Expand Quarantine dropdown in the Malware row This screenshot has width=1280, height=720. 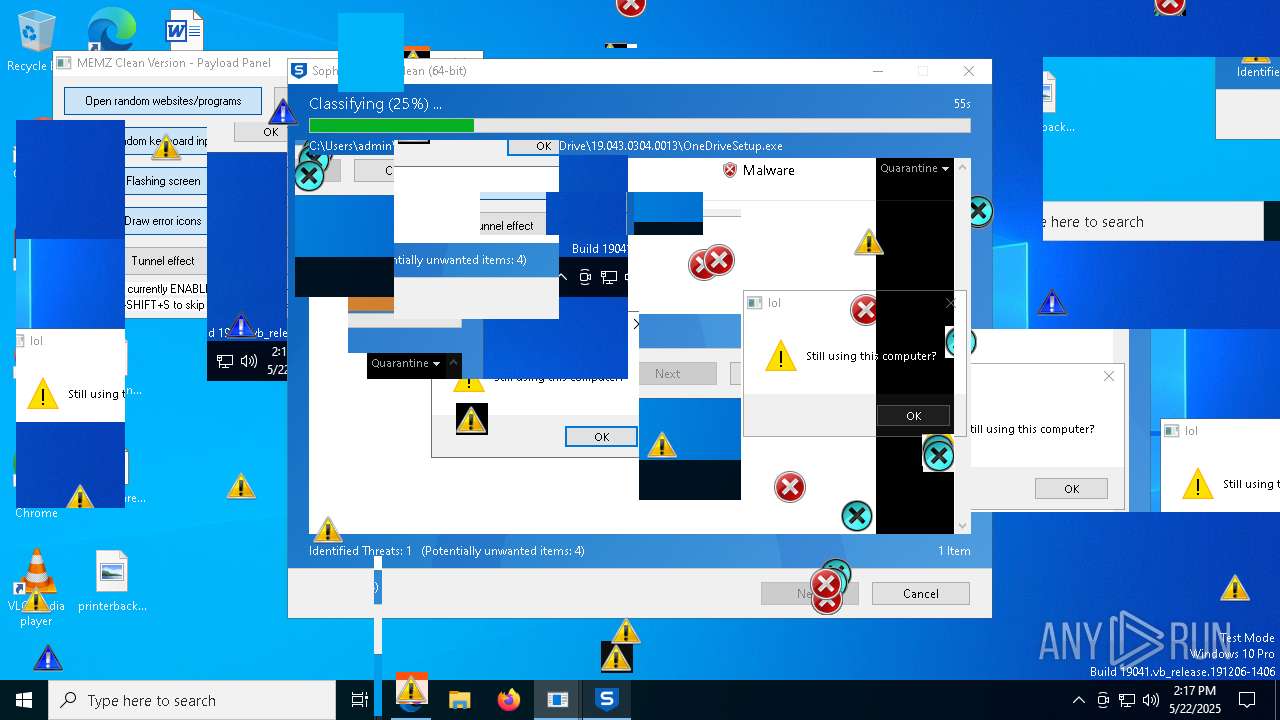point(914,168)
